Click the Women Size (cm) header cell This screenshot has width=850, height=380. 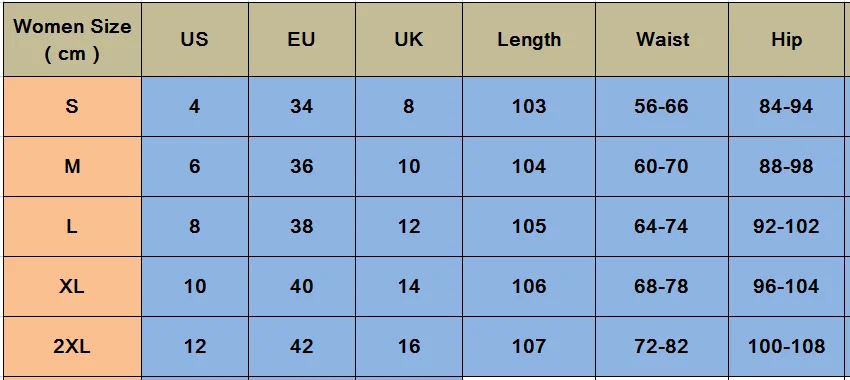(x=72, y=40)
